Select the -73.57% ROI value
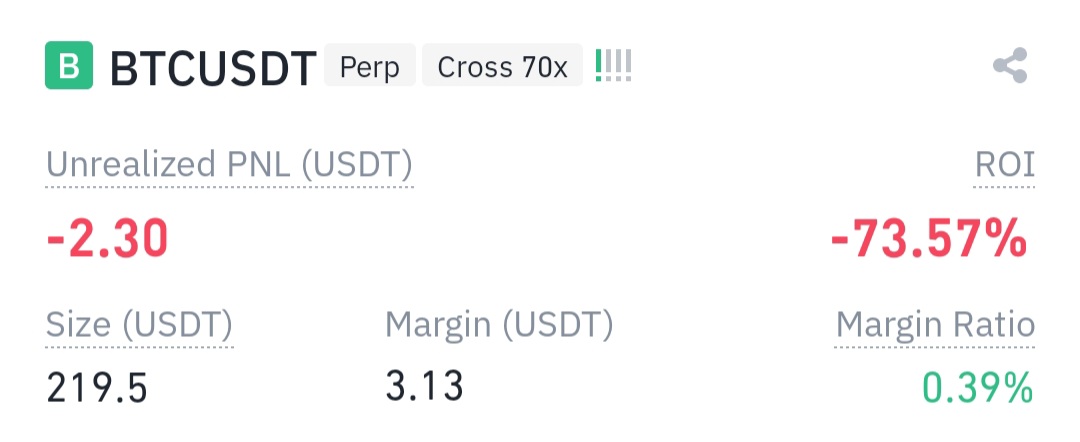This screenshot has width=1080, height=442. (929, 240)
